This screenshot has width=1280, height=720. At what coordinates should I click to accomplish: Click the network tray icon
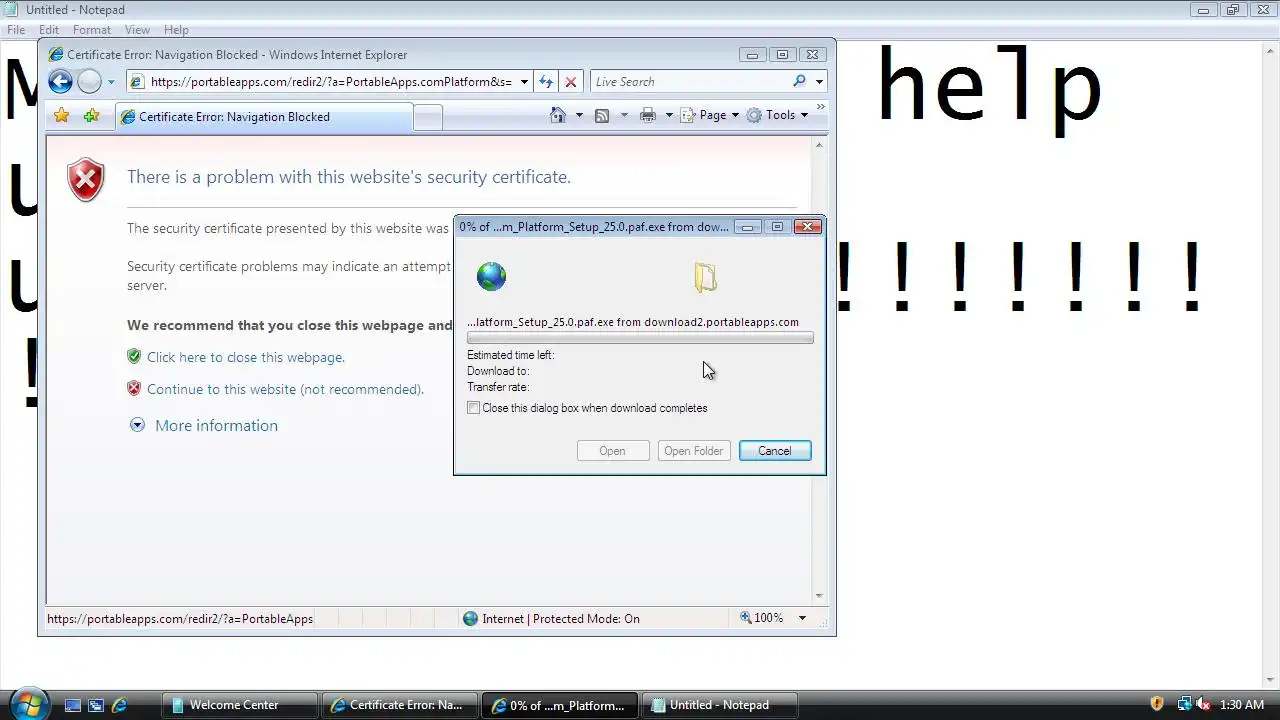click(x=1184, y=705)
